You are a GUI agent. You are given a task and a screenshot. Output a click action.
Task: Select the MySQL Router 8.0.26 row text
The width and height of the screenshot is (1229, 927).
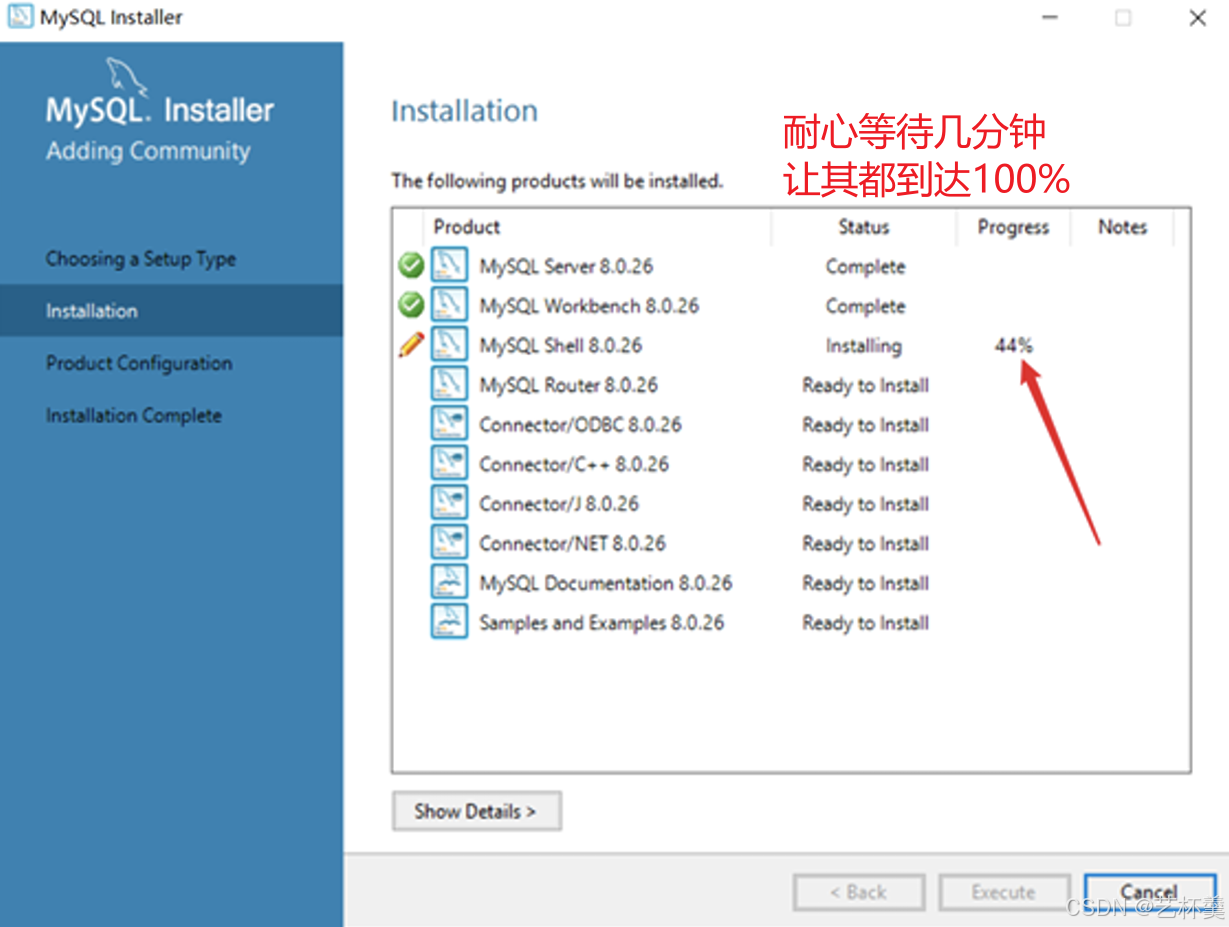(568, 385)
